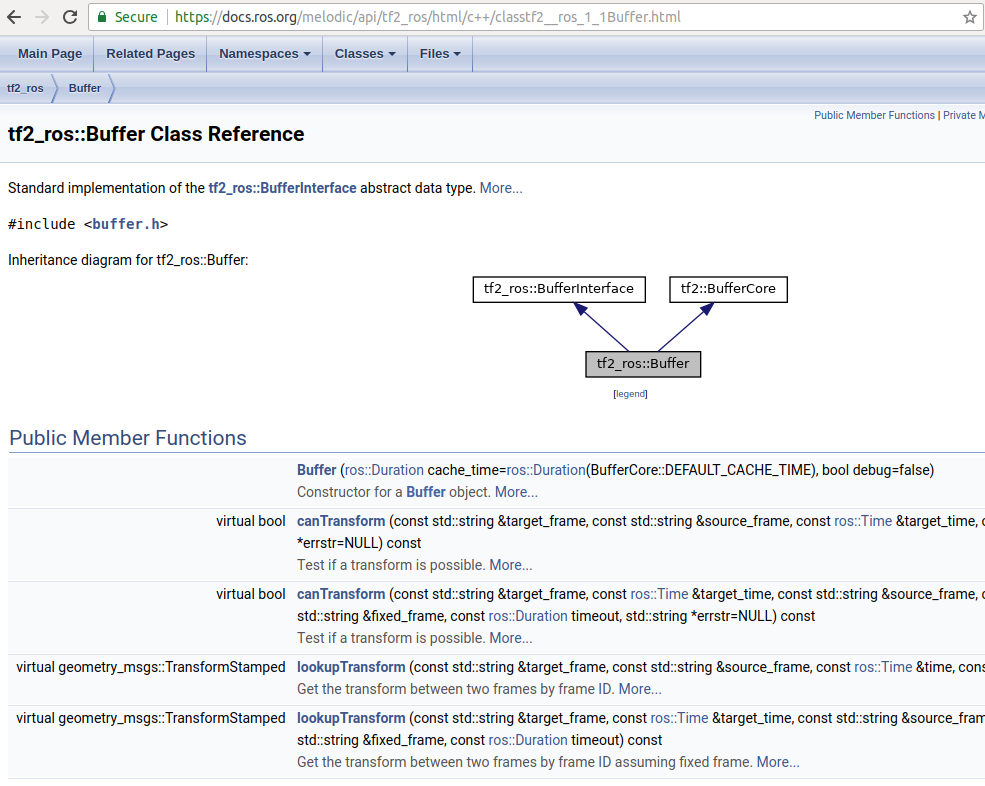Click the browser back navigation arrow
985x786 pixels.
pos(16,17)
